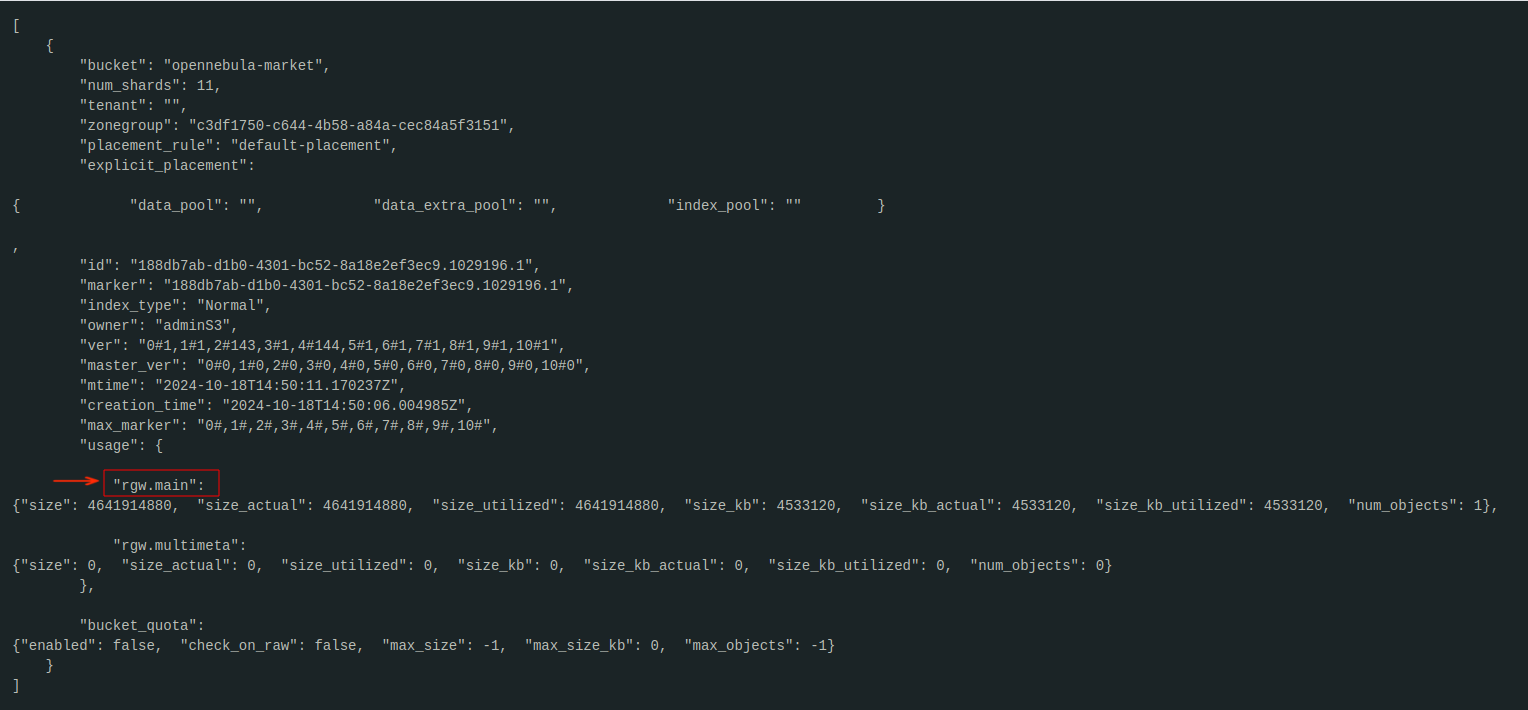Click the red arrow pointing at rgw.main
Viewport: 1528px width, 710px height.
click(x=76, y=481)
